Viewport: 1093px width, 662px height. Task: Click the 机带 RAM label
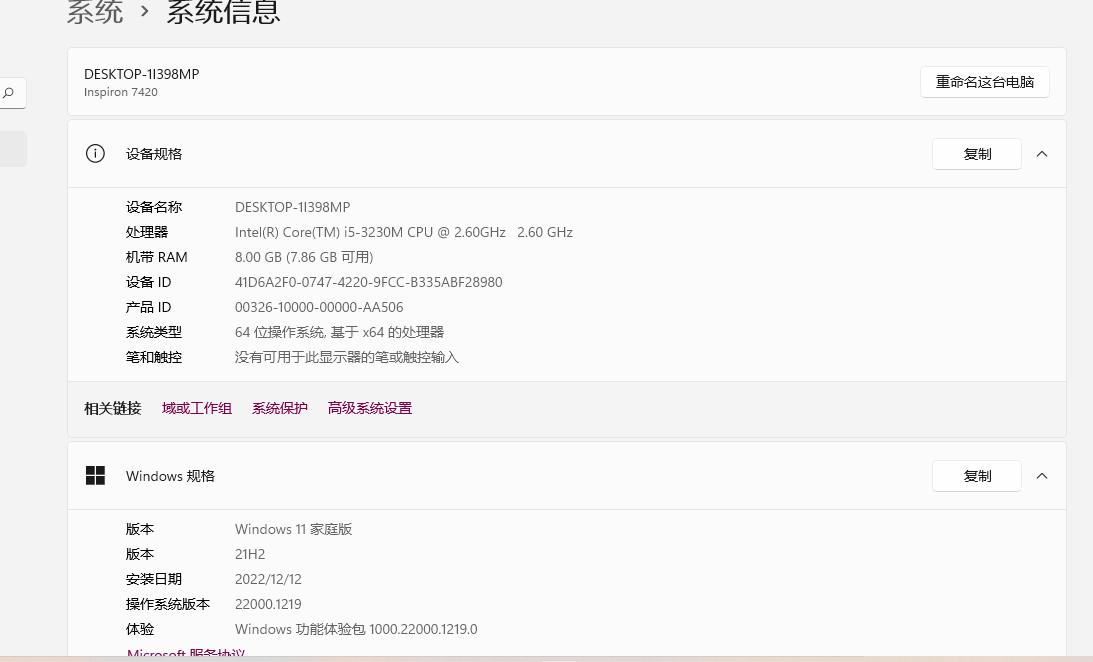tap(156, 257)
